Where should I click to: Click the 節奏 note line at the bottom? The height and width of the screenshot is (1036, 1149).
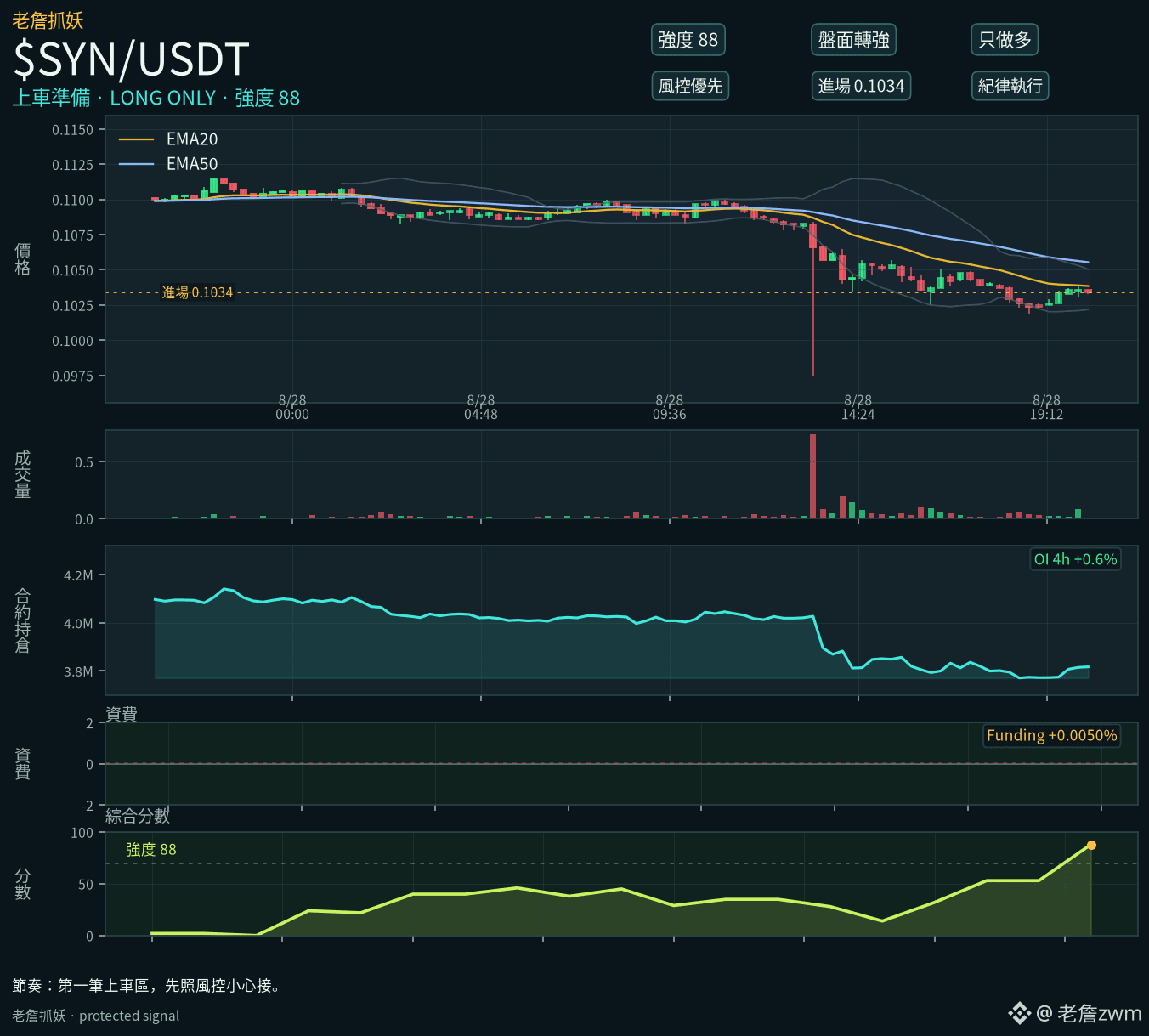(x=147, y=986)
